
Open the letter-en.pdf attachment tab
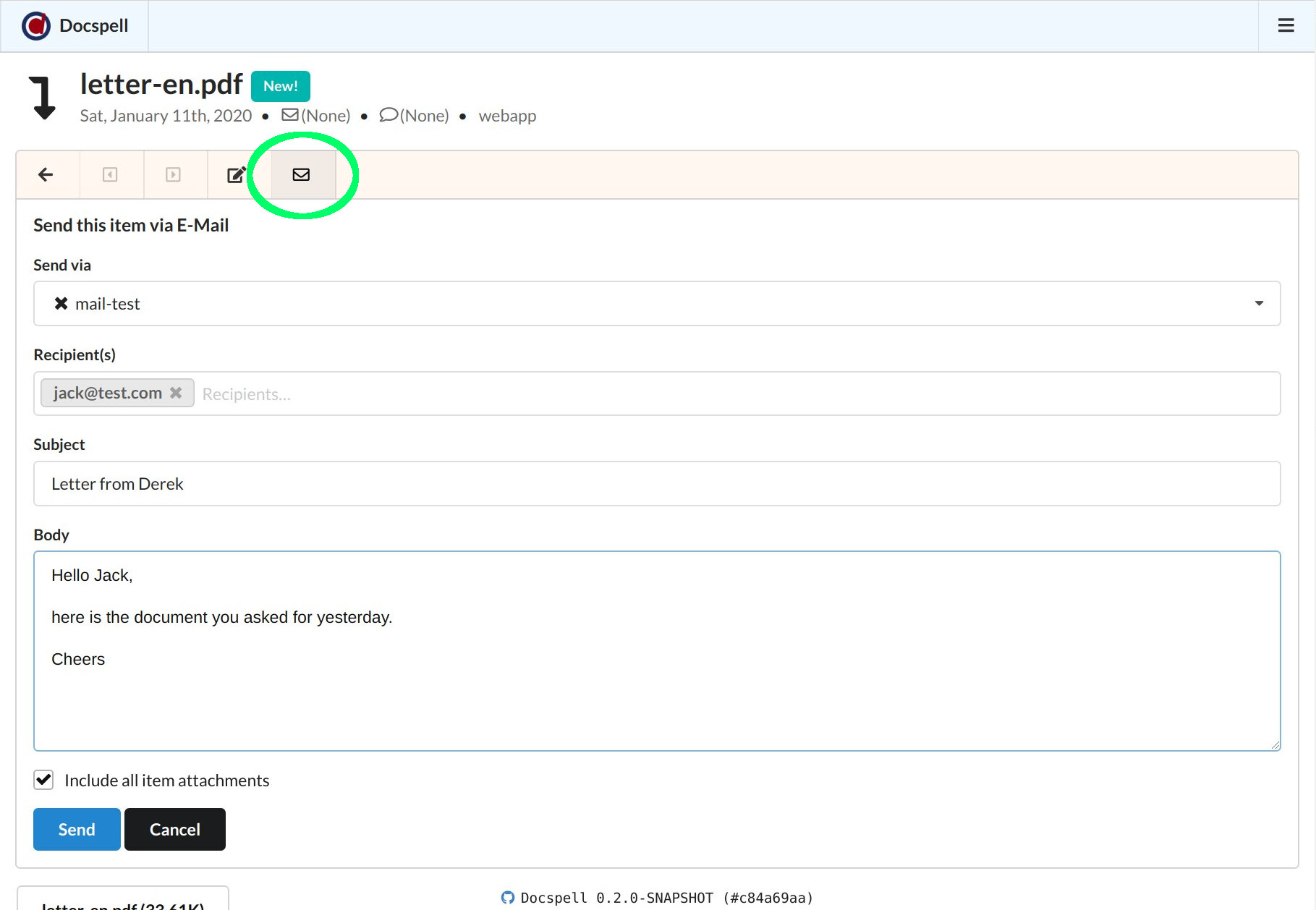tap(123, 901)
